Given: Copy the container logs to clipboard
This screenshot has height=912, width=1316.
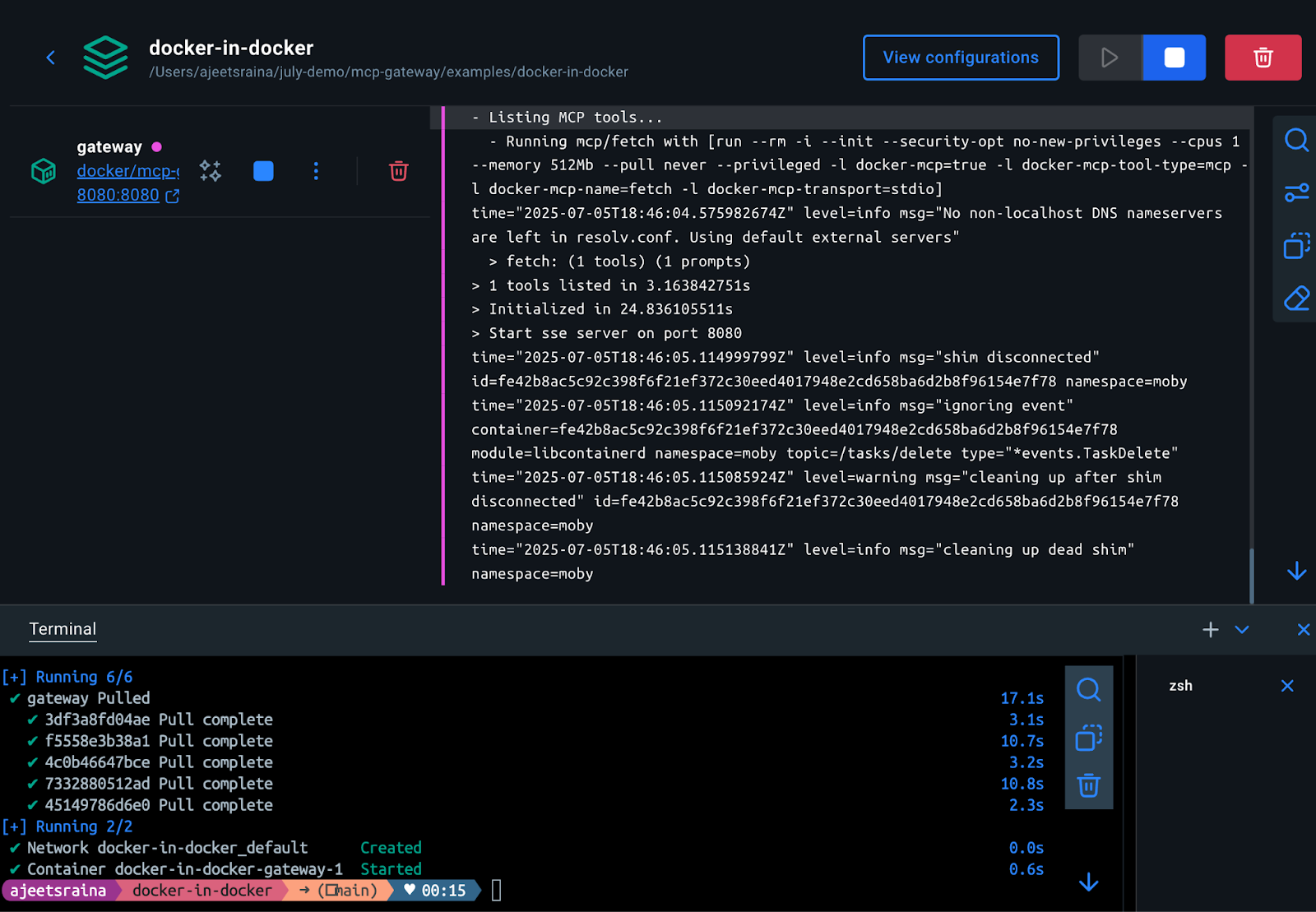Looking at the screenshot, I should 1296,246.
